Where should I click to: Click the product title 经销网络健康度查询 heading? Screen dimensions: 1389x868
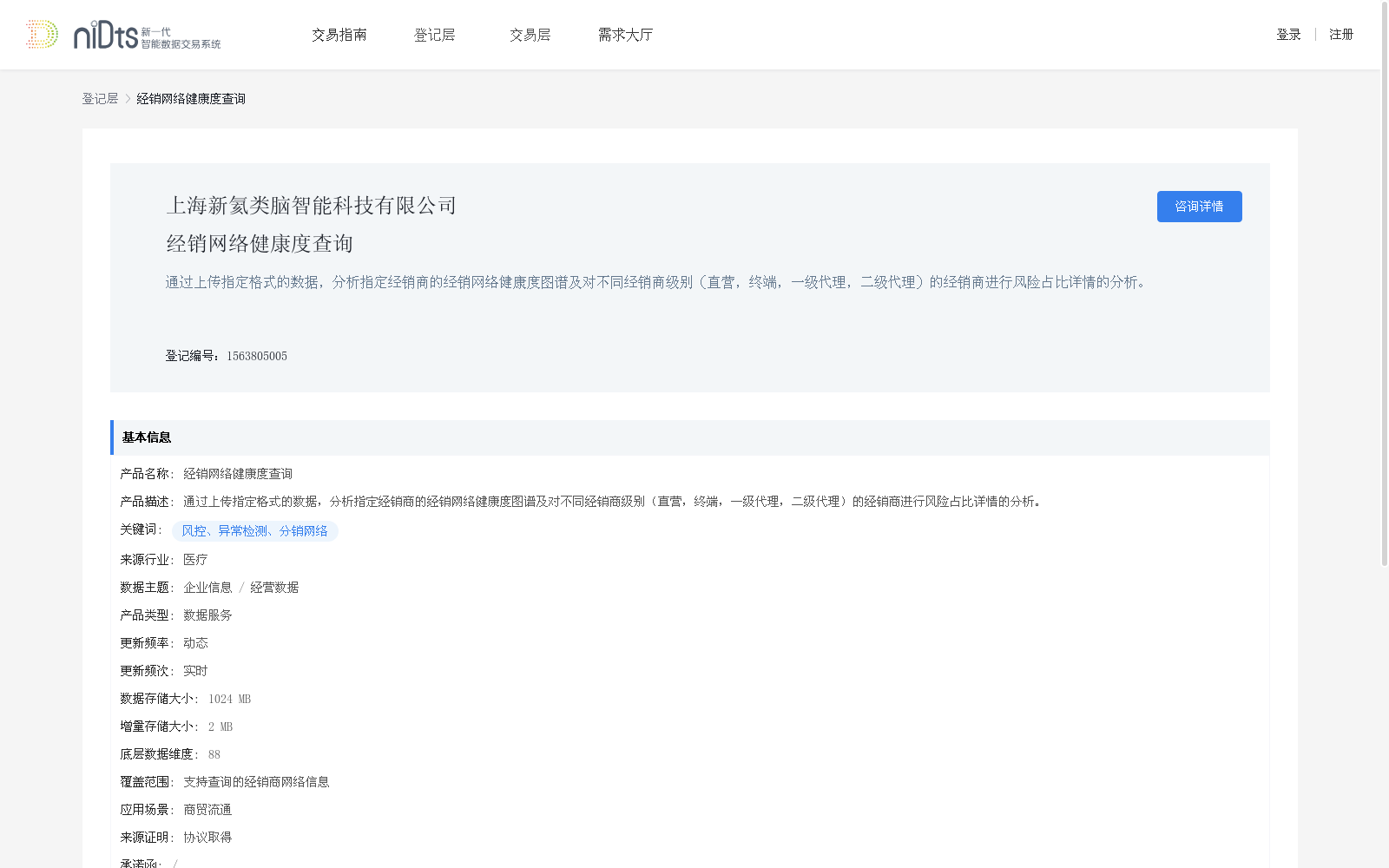coord(260,244)
